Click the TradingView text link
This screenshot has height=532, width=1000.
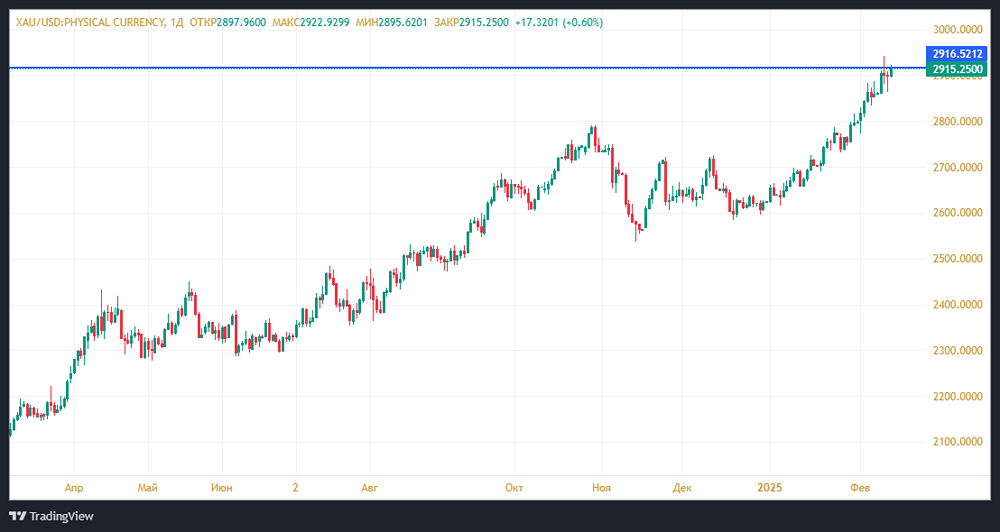[61, 516]
